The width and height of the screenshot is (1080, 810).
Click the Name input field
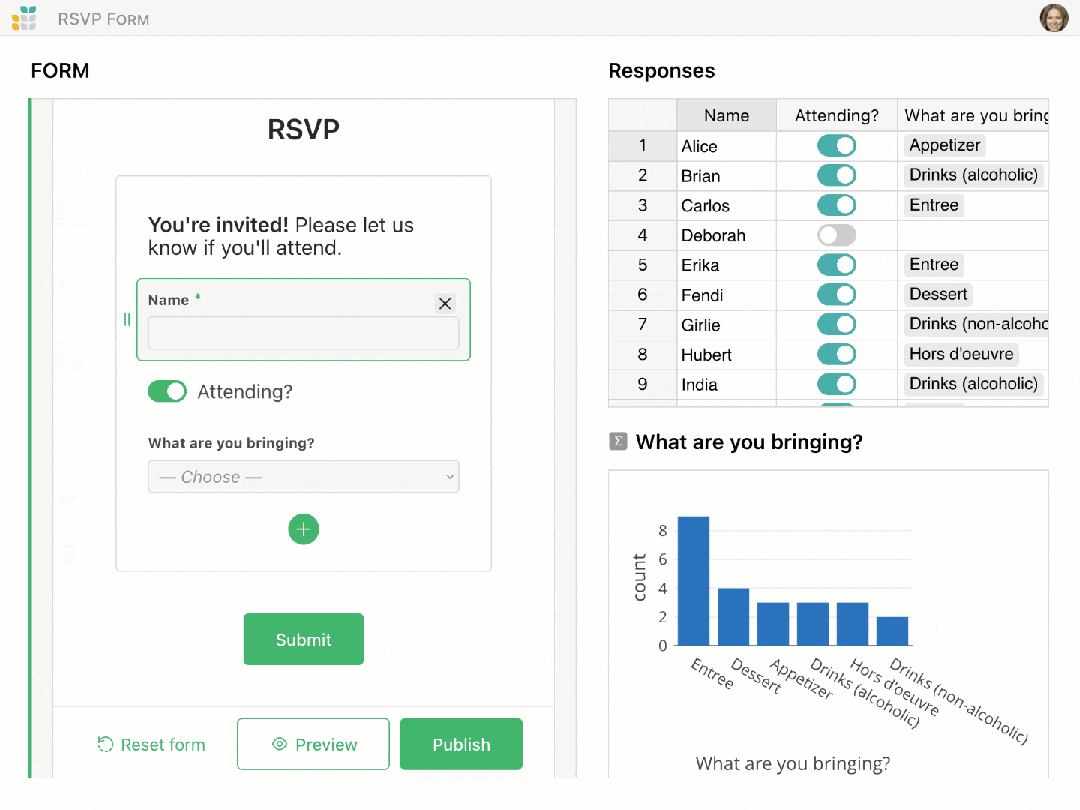click(x=304, y=333)
